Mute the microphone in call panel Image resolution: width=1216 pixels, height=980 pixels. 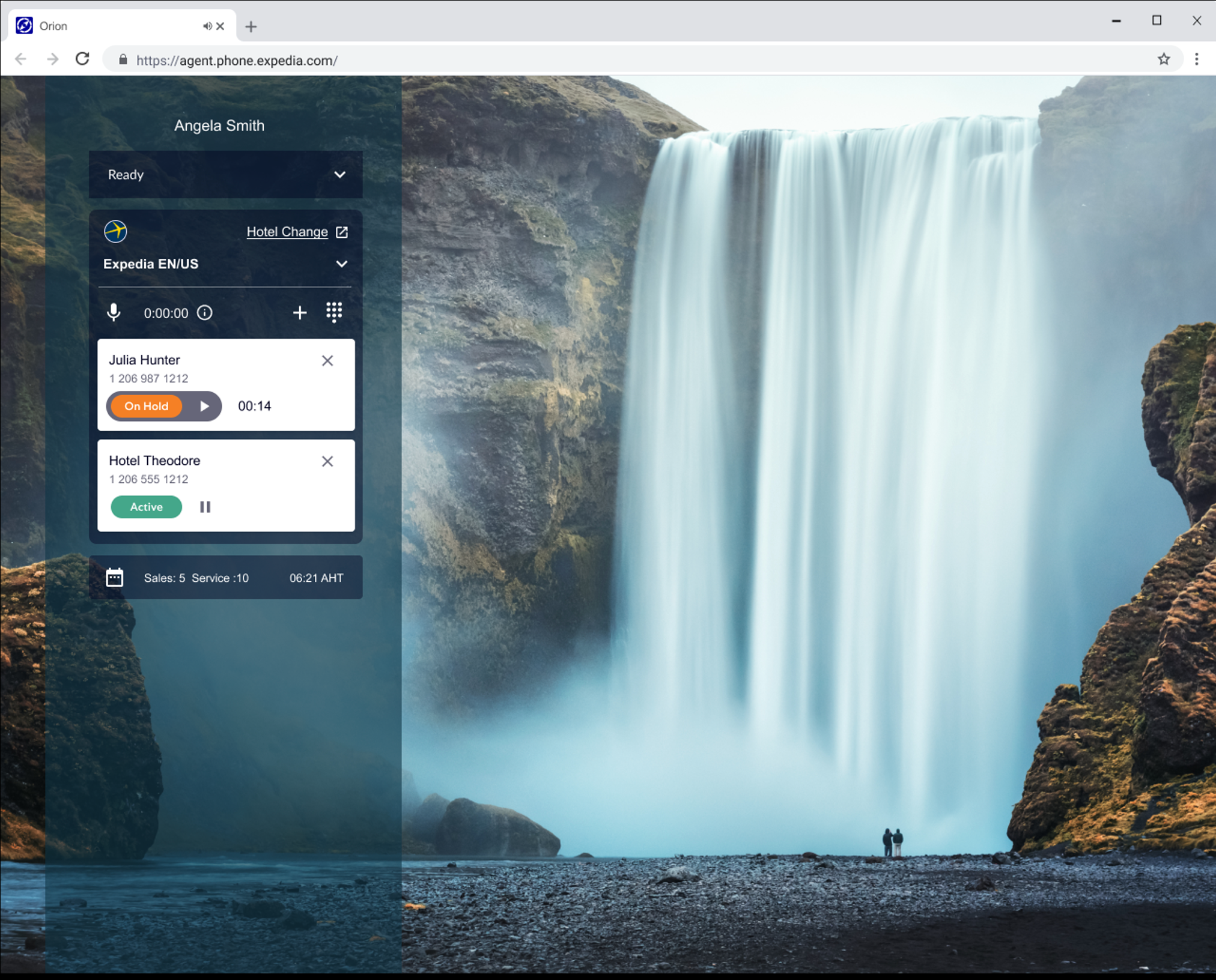[x=114, y=312]
